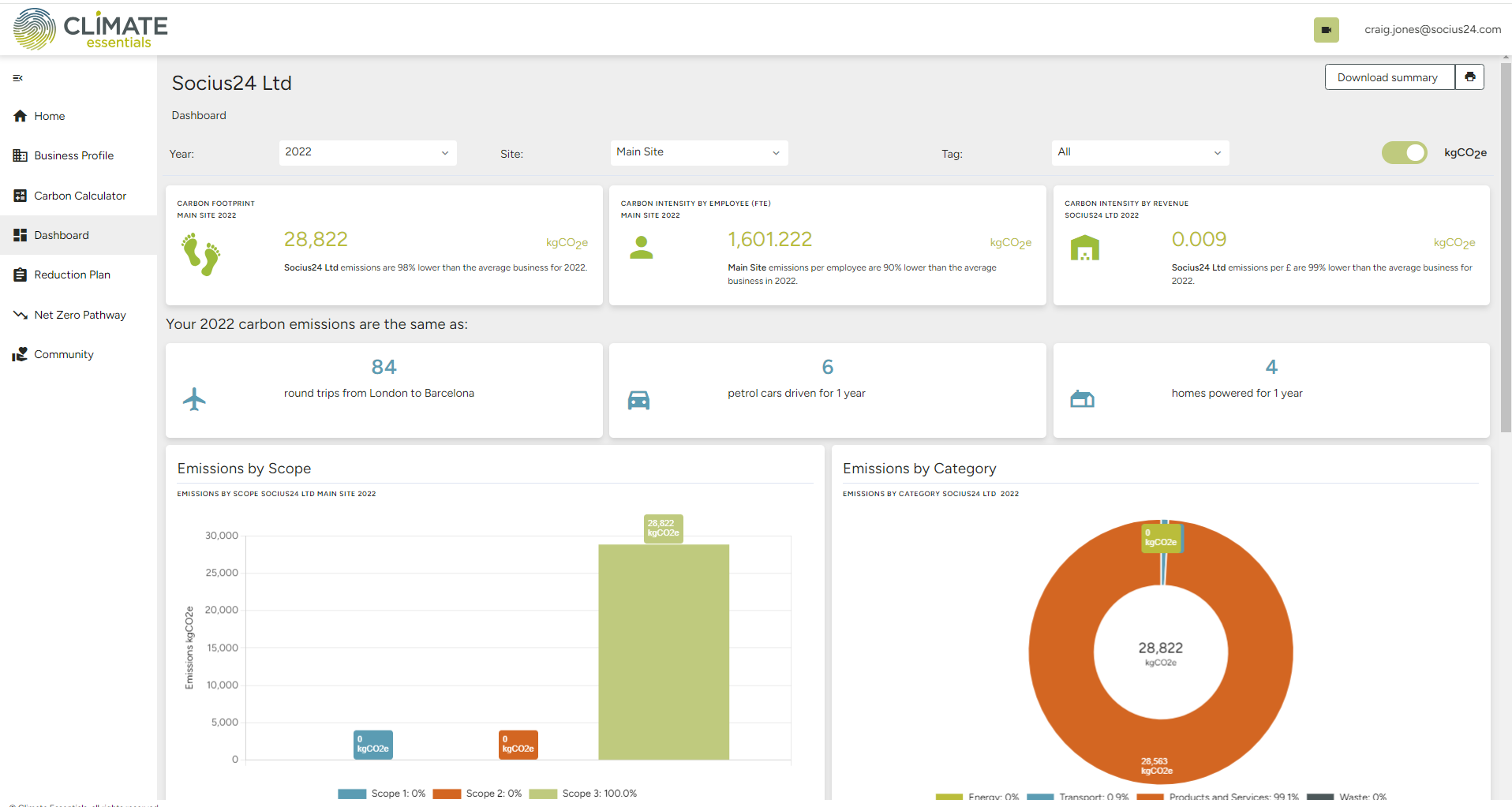Open Community menu item
The width and height of the screenshot is (1512, 807).
click(79, 354)
